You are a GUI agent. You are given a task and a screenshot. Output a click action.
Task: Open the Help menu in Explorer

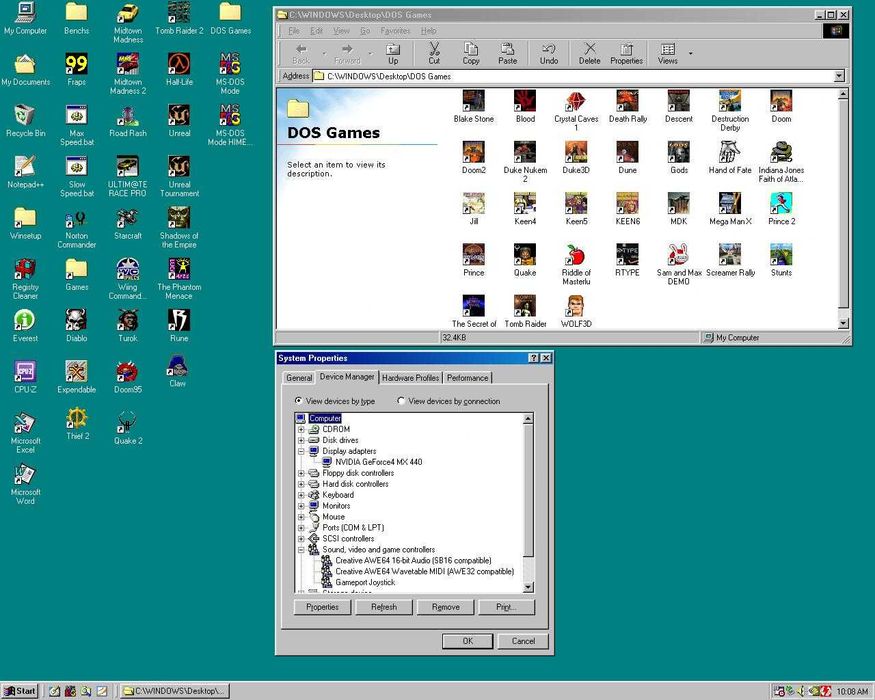point(429,31)
